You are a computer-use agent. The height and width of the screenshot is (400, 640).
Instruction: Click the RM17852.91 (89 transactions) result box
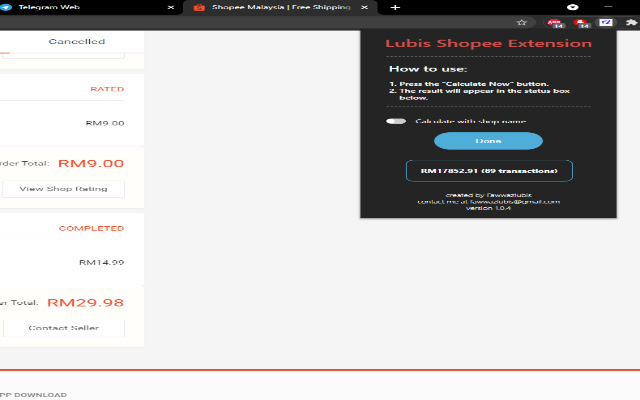pos(489,171)
